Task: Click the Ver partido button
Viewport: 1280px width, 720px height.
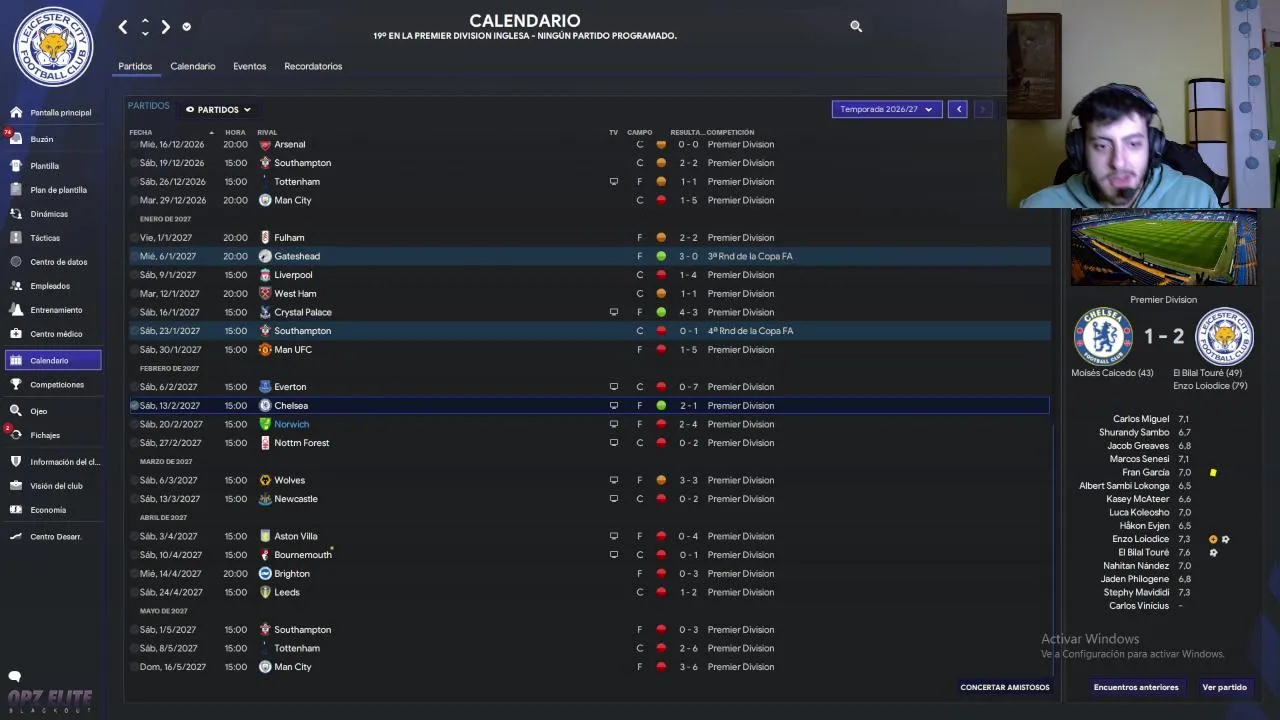Action: (1224, 687)
